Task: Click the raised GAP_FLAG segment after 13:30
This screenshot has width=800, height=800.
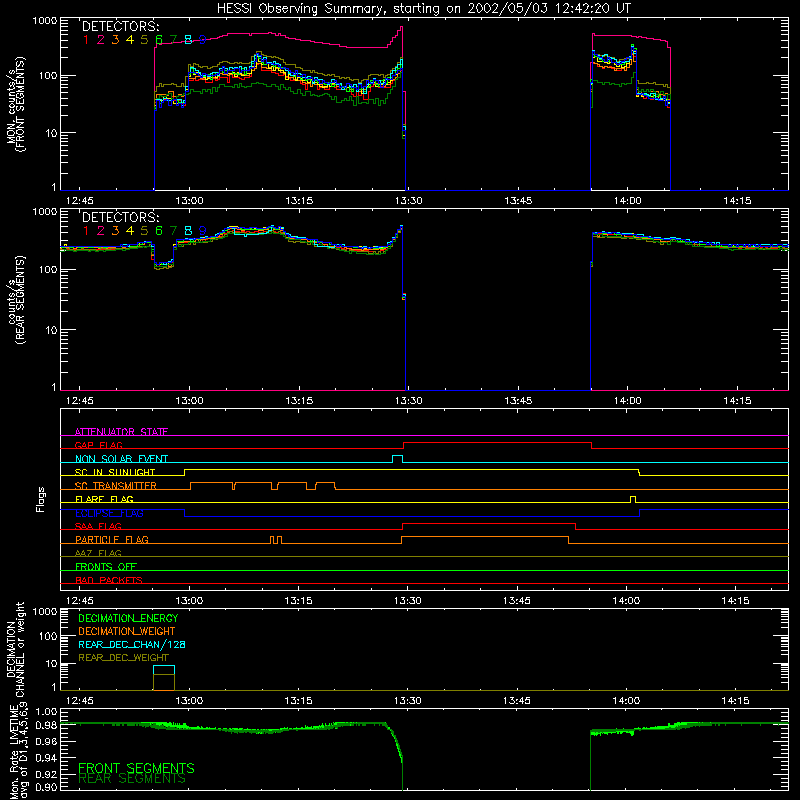Action: [x=497, y=443]
